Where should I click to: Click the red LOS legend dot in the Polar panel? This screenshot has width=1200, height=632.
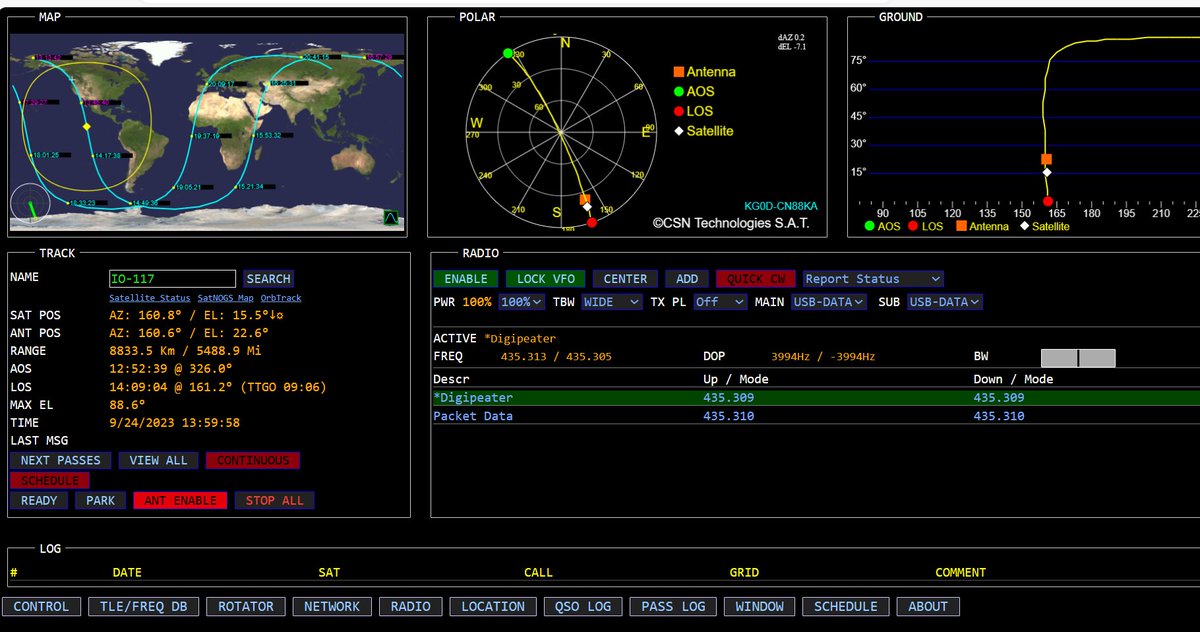click(678, 111)
